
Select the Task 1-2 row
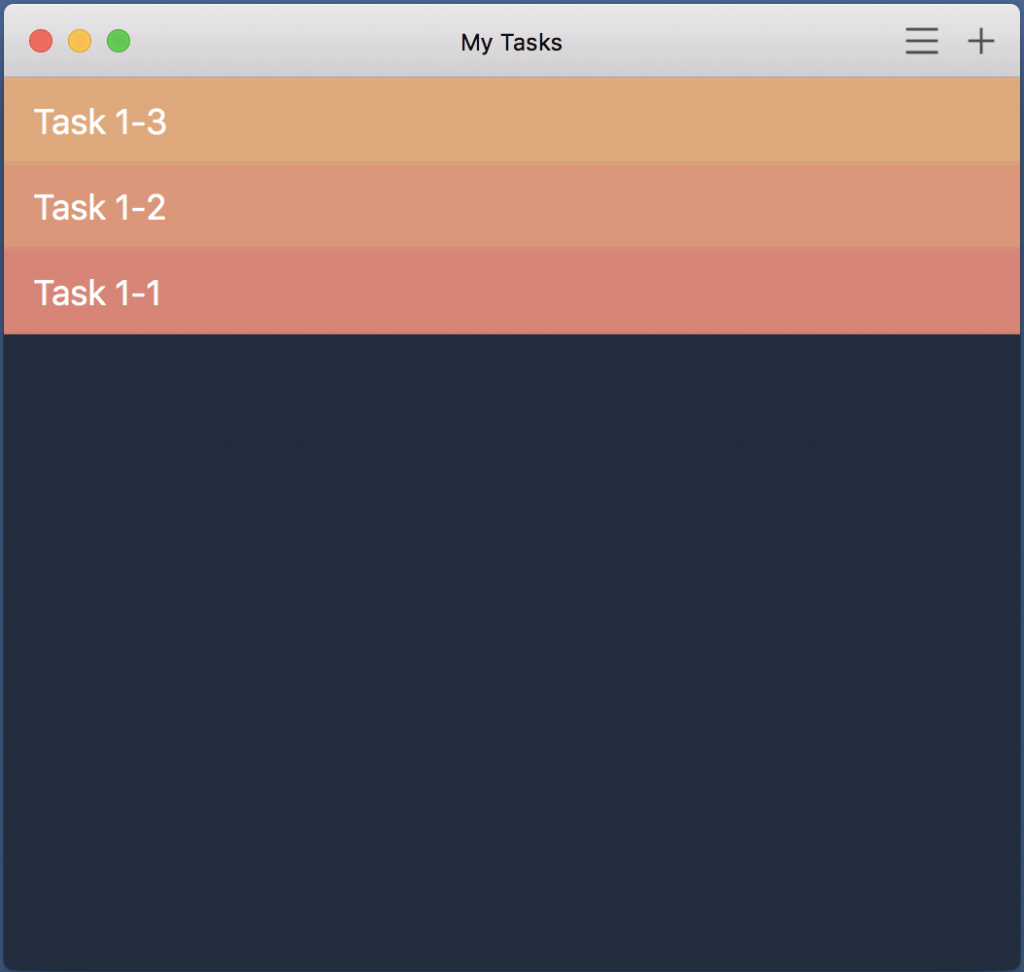512,206
